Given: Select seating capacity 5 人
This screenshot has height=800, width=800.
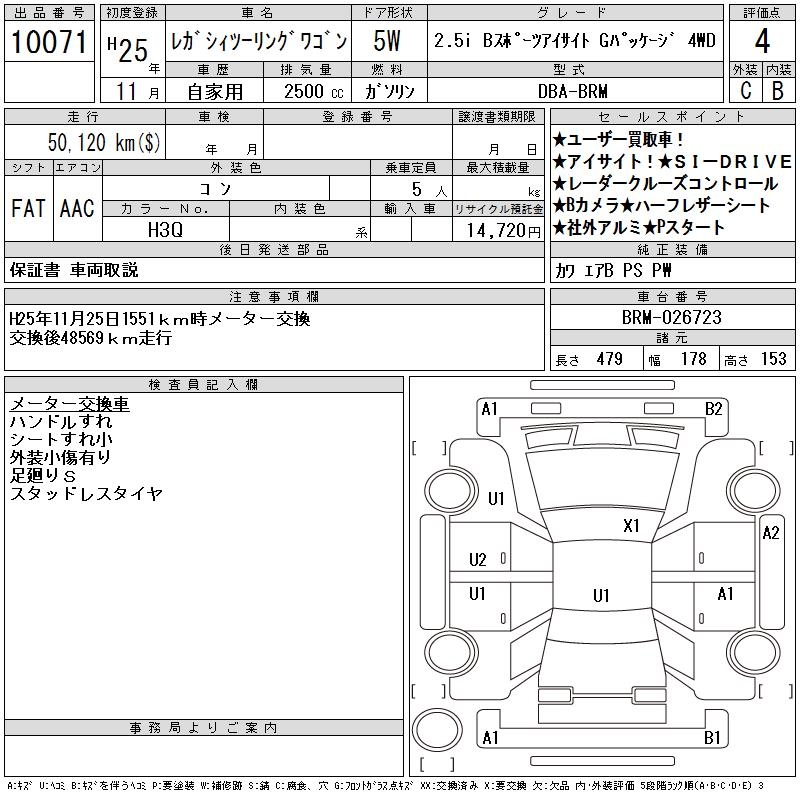Looking at the screenshot, I should (430, 189).
